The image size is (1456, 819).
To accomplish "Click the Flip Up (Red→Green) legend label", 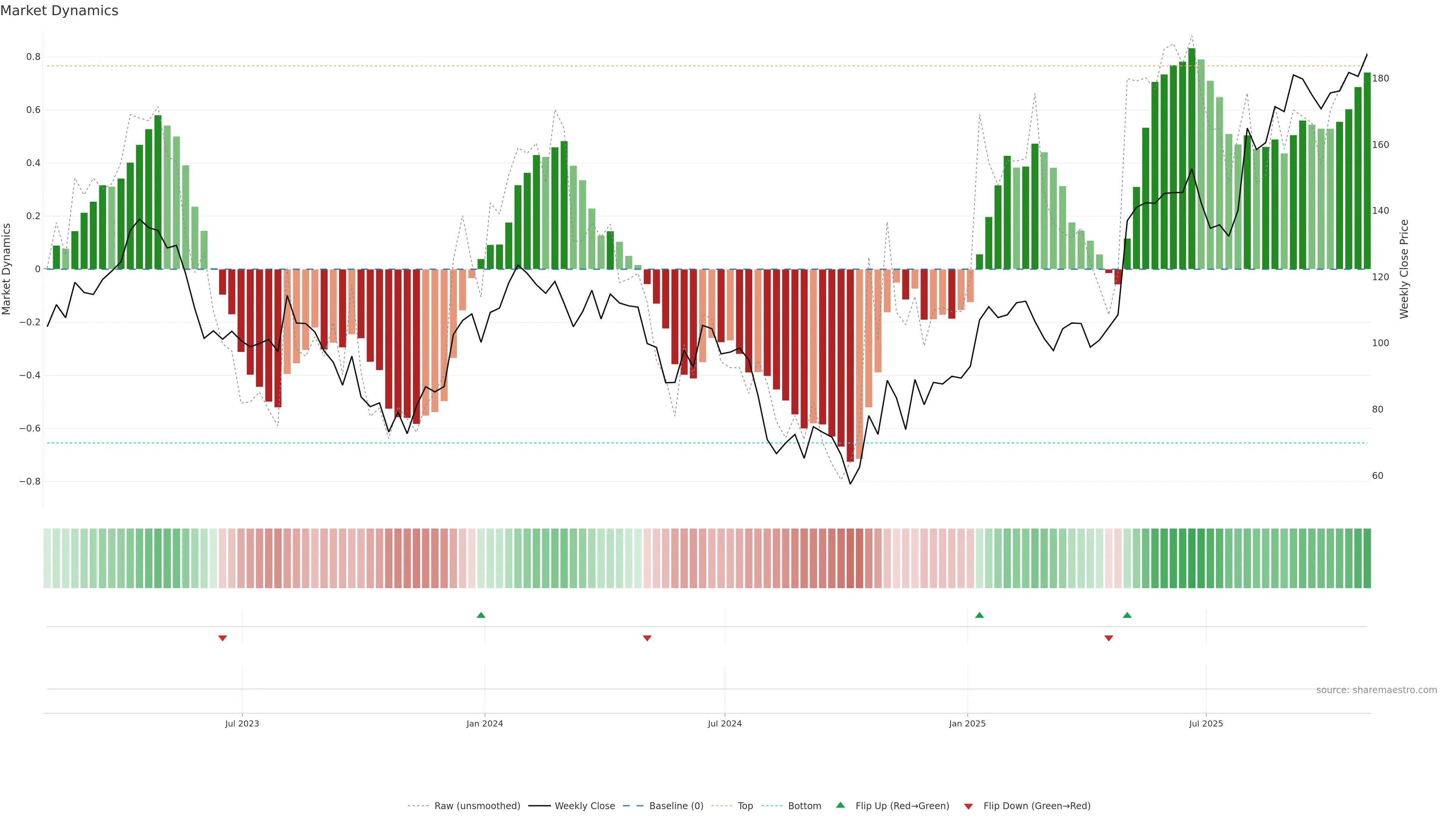I will click(x=902, y=805).
